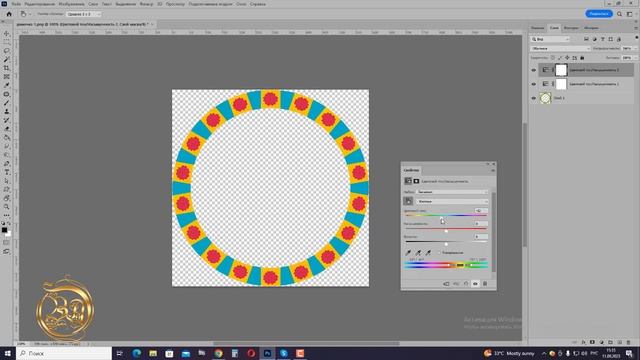
Task: Switch to the History tab in right panel
Action: (591, 28)
